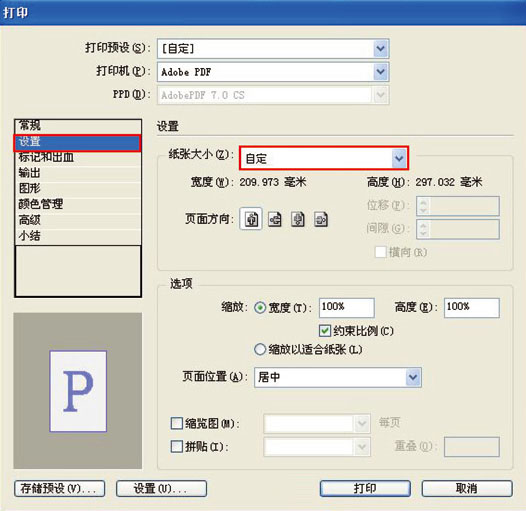Select portrait page orientation icon
Image resolution: width=526 pixels, height=511 pixels.
click(x=251, y=219)
